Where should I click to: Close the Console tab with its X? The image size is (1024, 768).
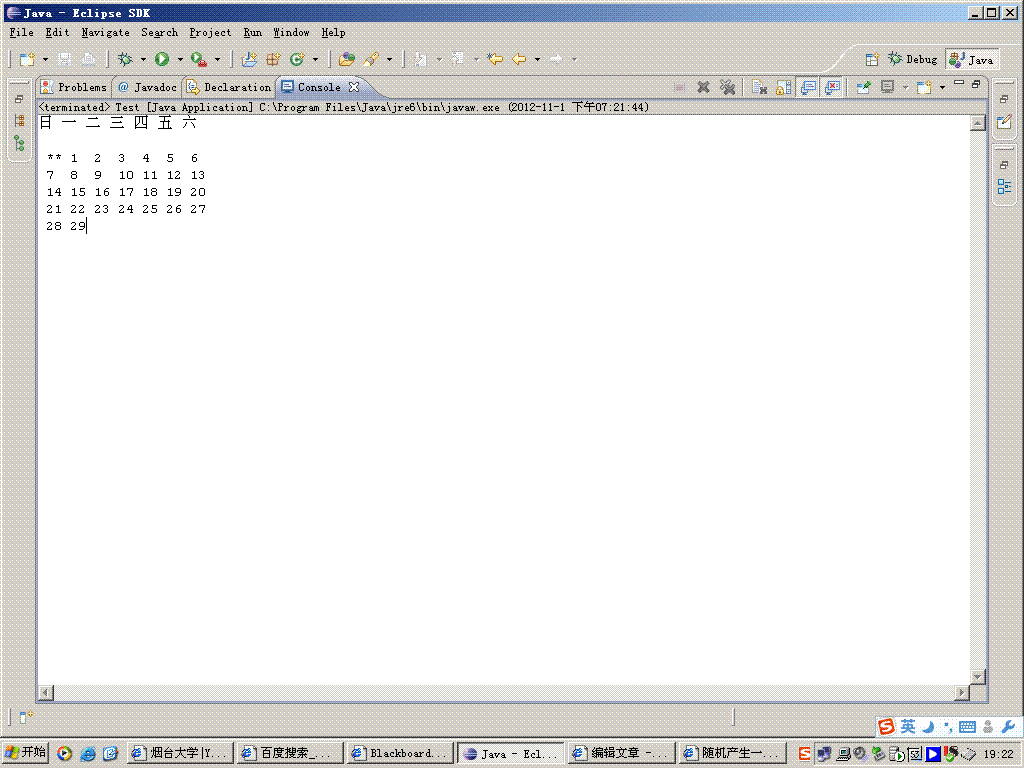tap(354, 87)
